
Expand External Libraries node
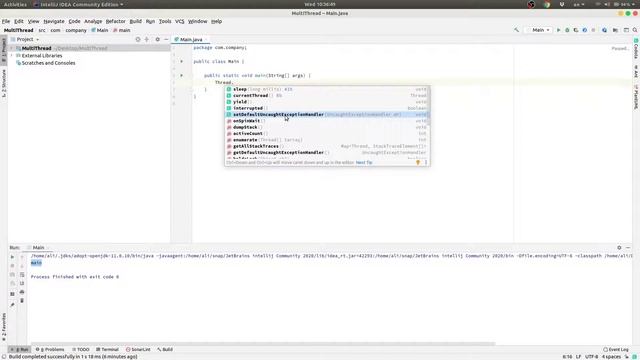click(x=11, y=56)
